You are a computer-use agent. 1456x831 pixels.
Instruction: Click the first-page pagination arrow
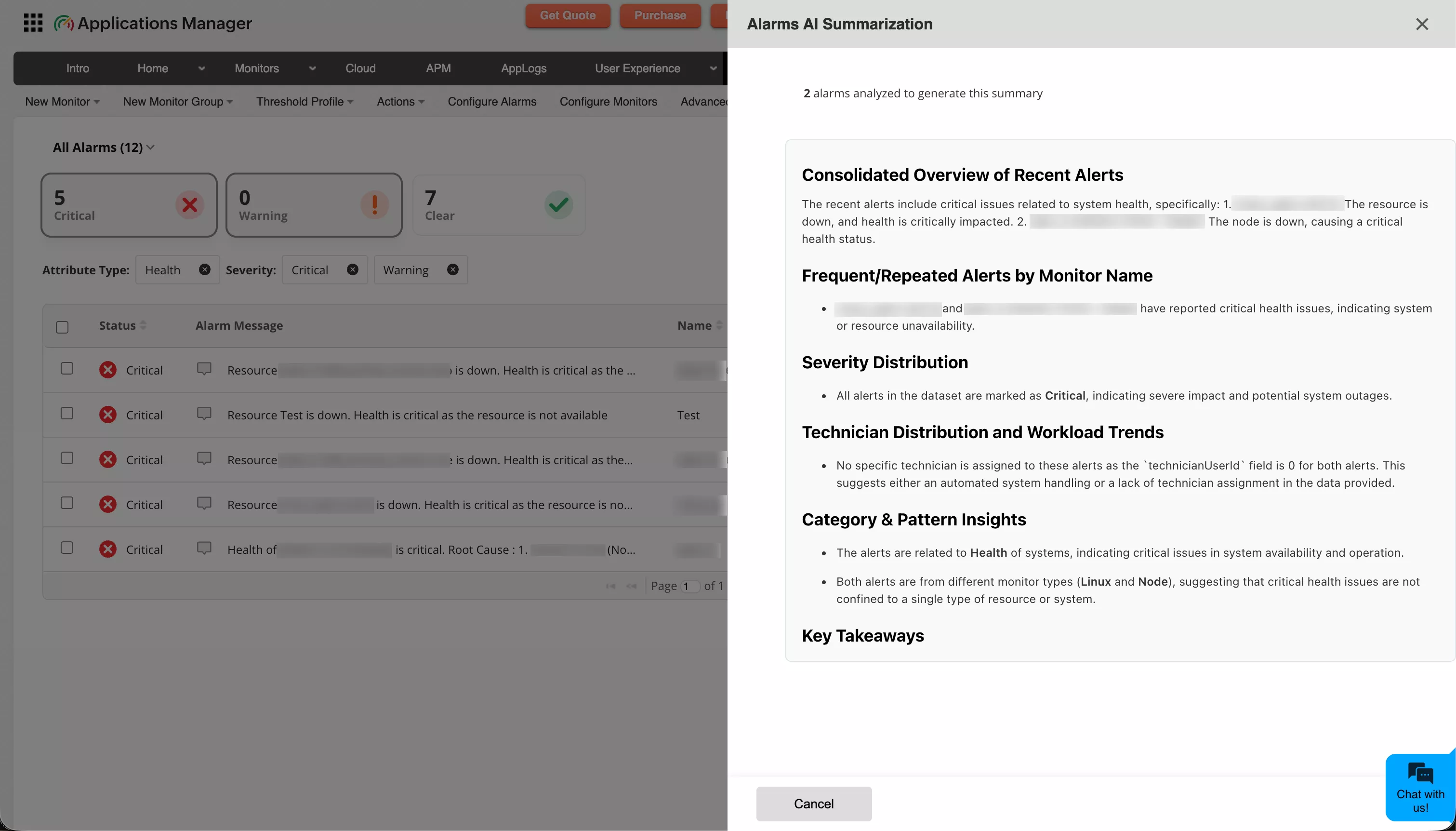pyautogui.click(x=610, y=586)
